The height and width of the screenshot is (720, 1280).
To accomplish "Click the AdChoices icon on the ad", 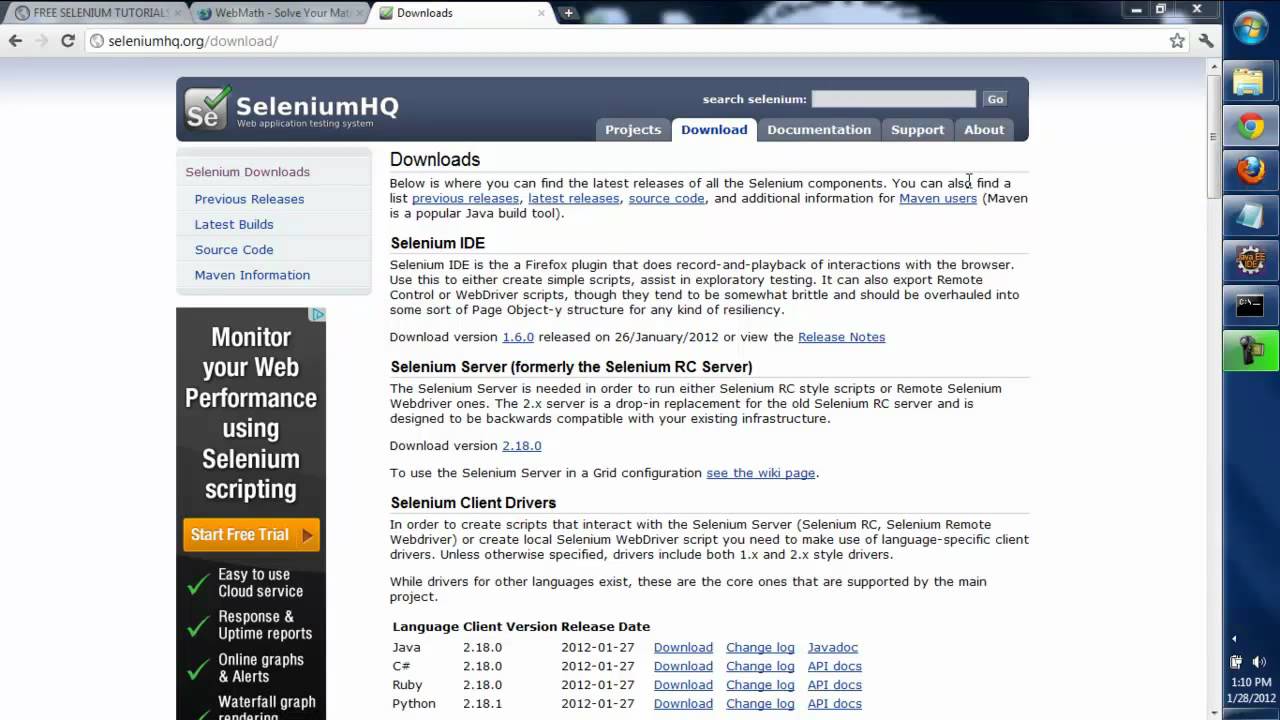I will pos(318,314).
